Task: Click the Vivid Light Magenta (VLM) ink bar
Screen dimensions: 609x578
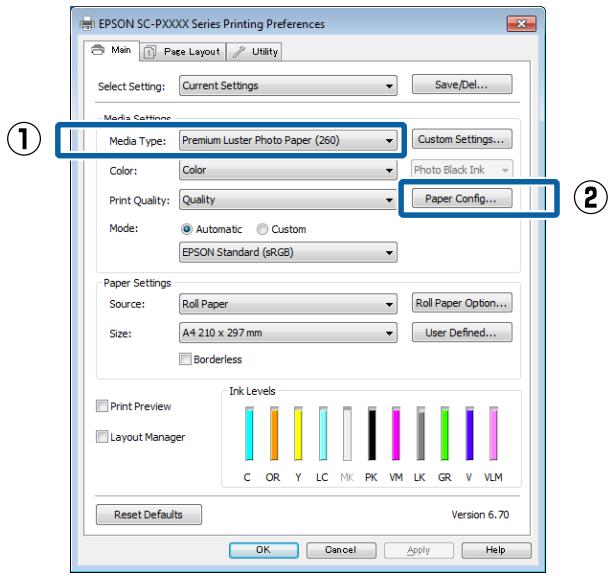Action: tap(493, 434)
